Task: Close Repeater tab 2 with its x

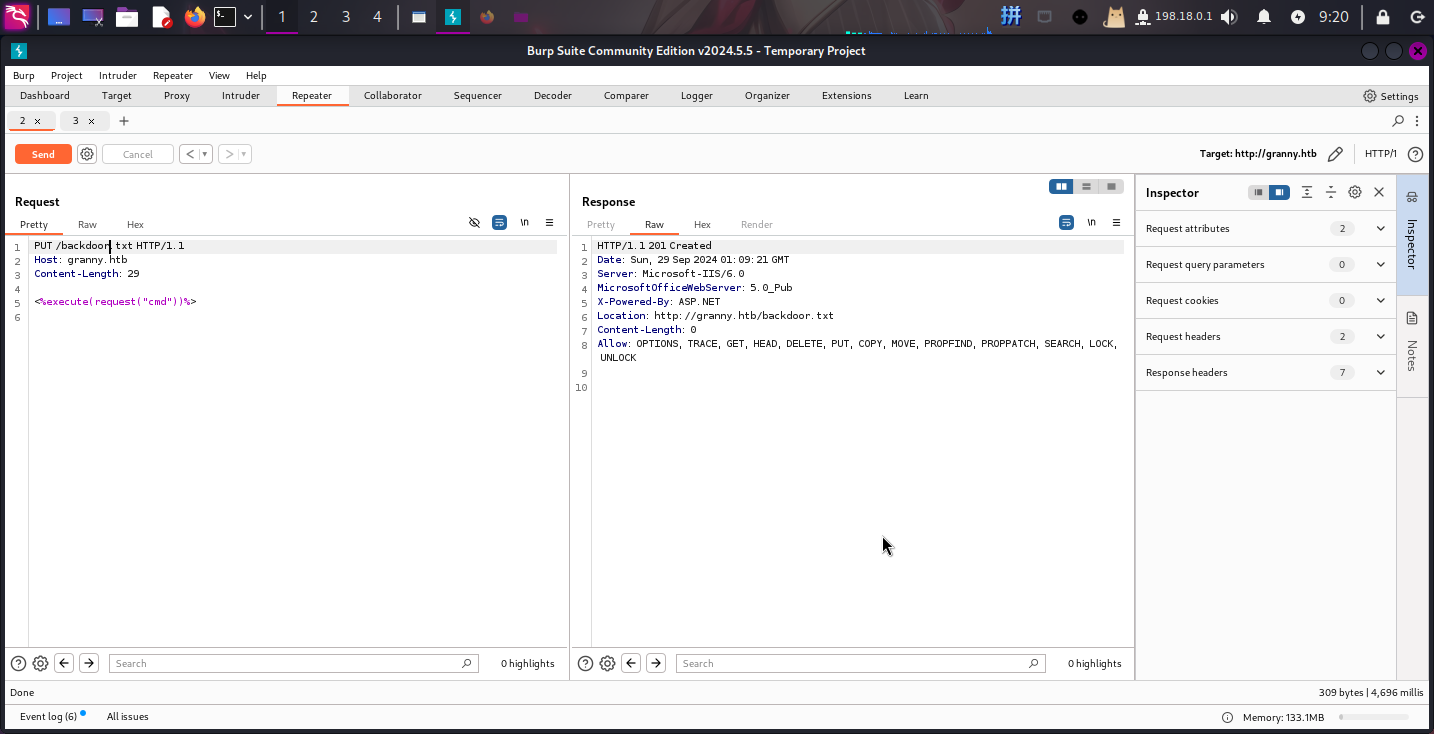Action: 38,121
